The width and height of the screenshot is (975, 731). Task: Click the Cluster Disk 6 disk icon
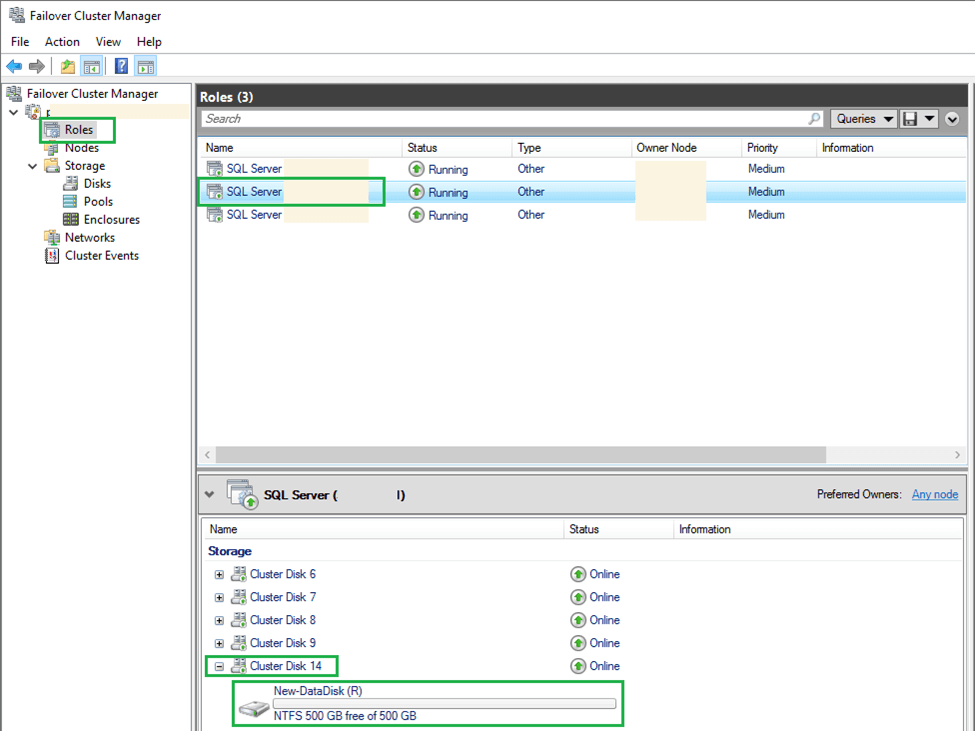point(239,574)
